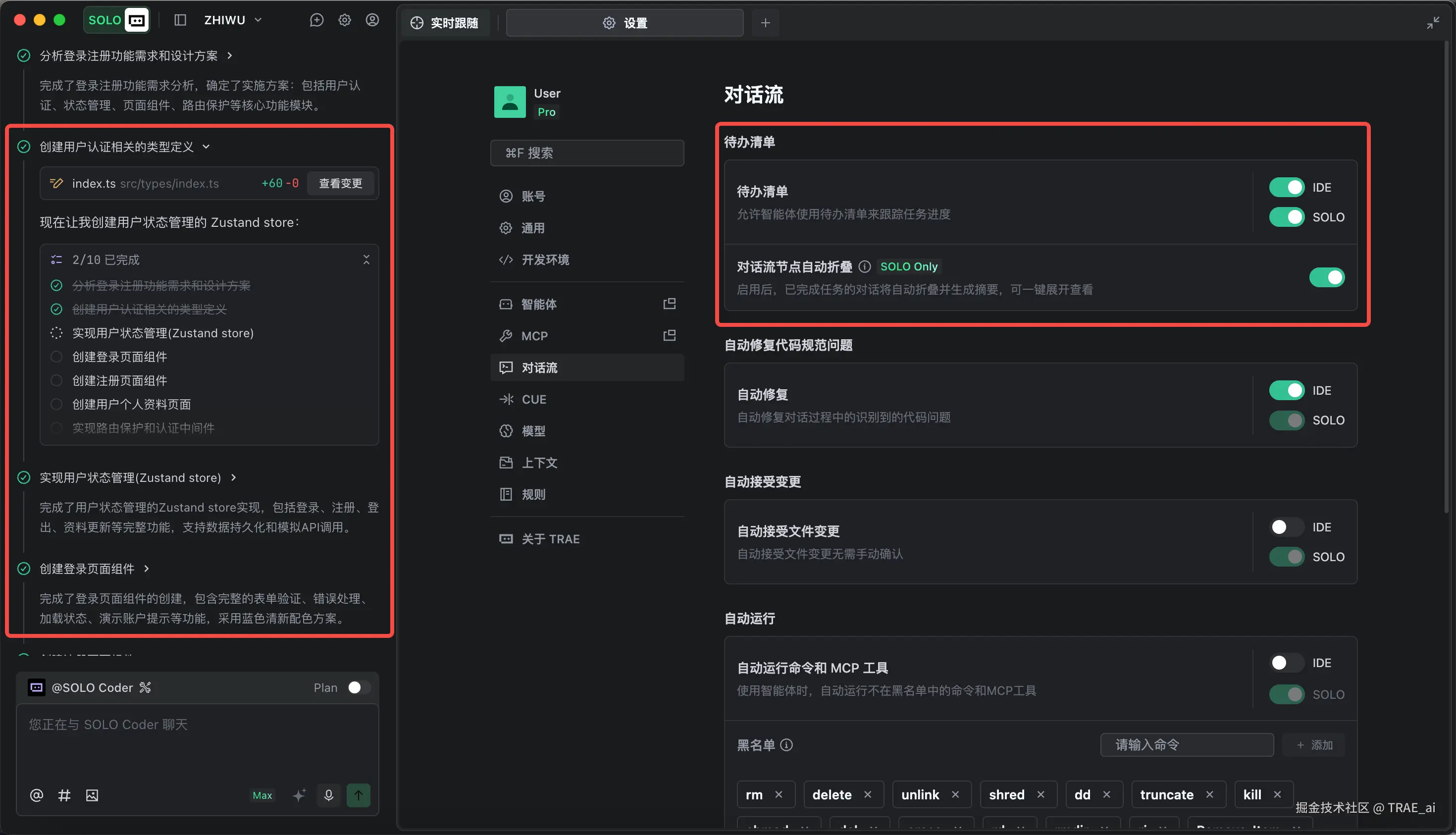Open the 模型 settings menu item
This screenshot has height=835, width=1456.
coord(533,431)
